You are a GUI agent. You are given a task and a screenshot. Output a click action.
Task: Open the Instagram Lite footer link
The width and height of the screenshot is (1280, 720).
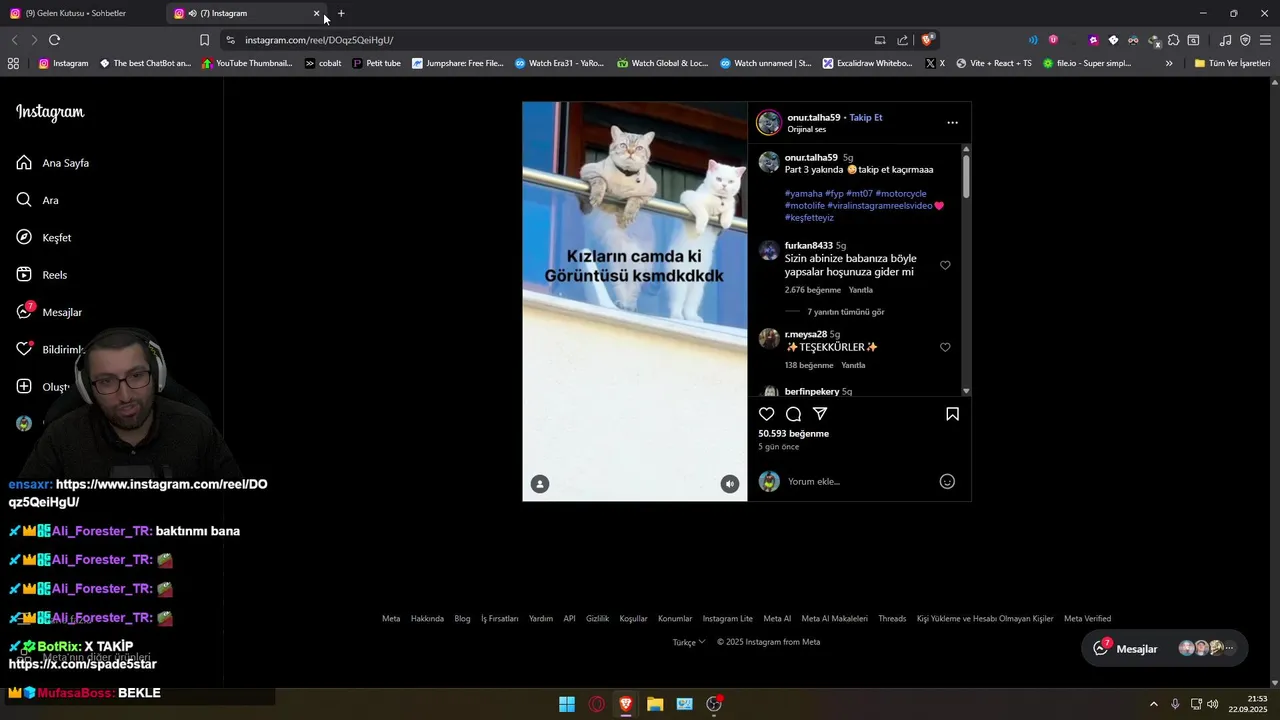point(727,618)
